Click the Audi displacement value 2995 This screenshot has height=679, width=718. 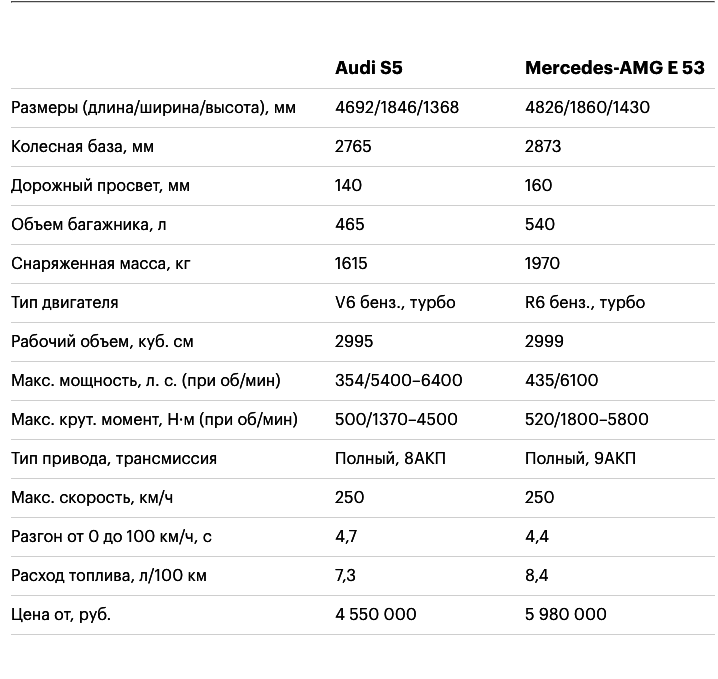[354, 342]
